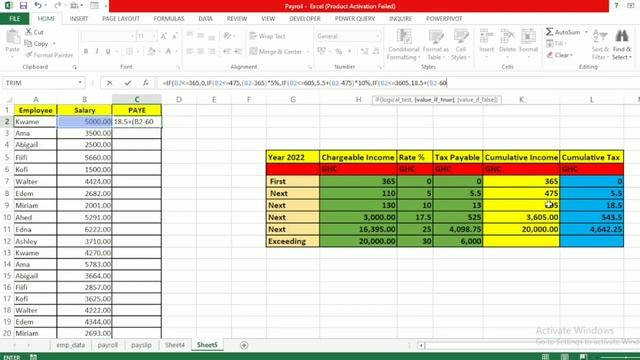Open Cell Styles gallery
Image resolution: width=640 pixels, height=360 pixels.
461,44
